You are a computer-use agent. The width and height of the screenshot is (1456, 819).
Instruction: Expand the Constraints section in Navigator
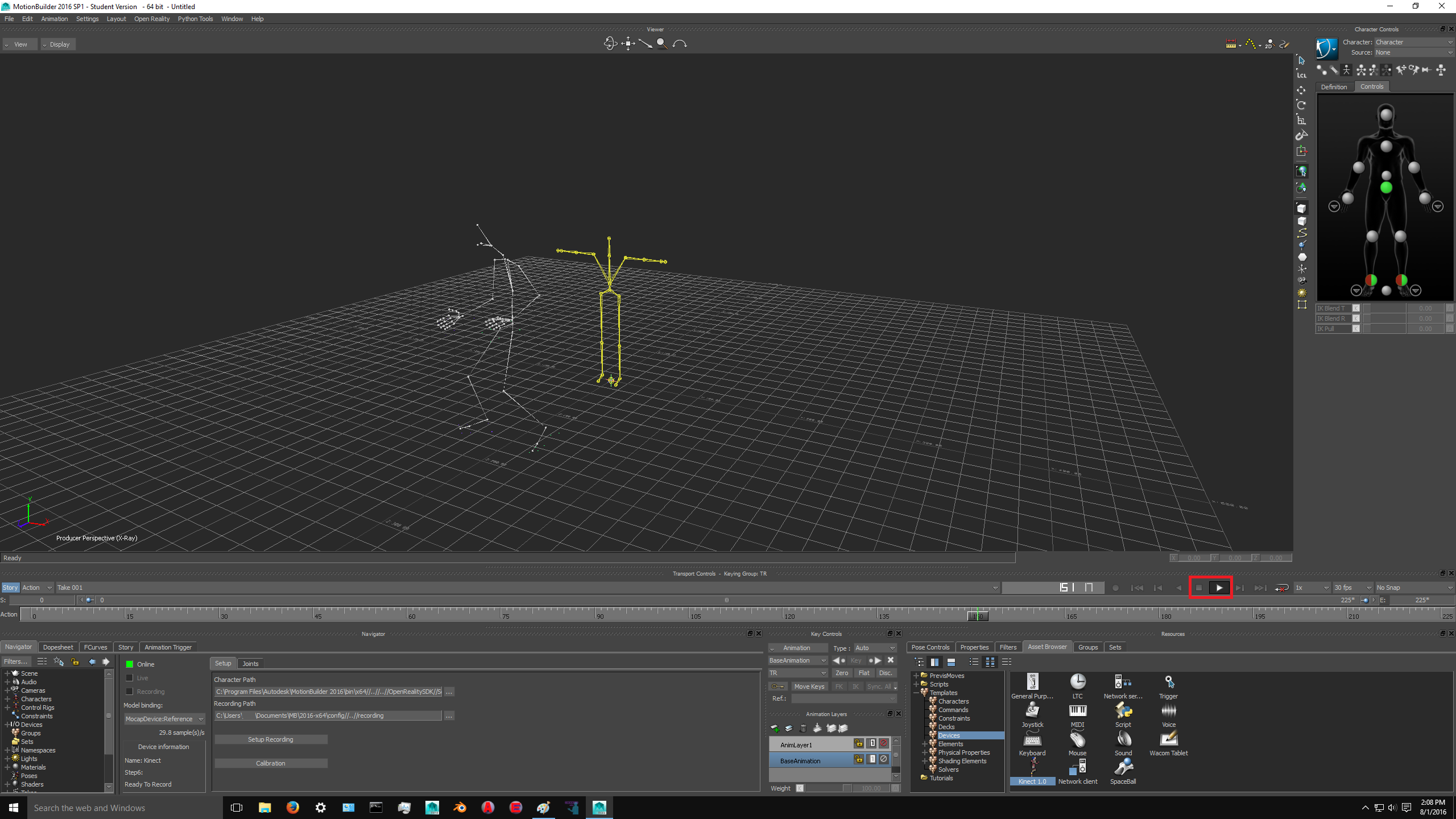pyautogui.click(x=7, y=716)
